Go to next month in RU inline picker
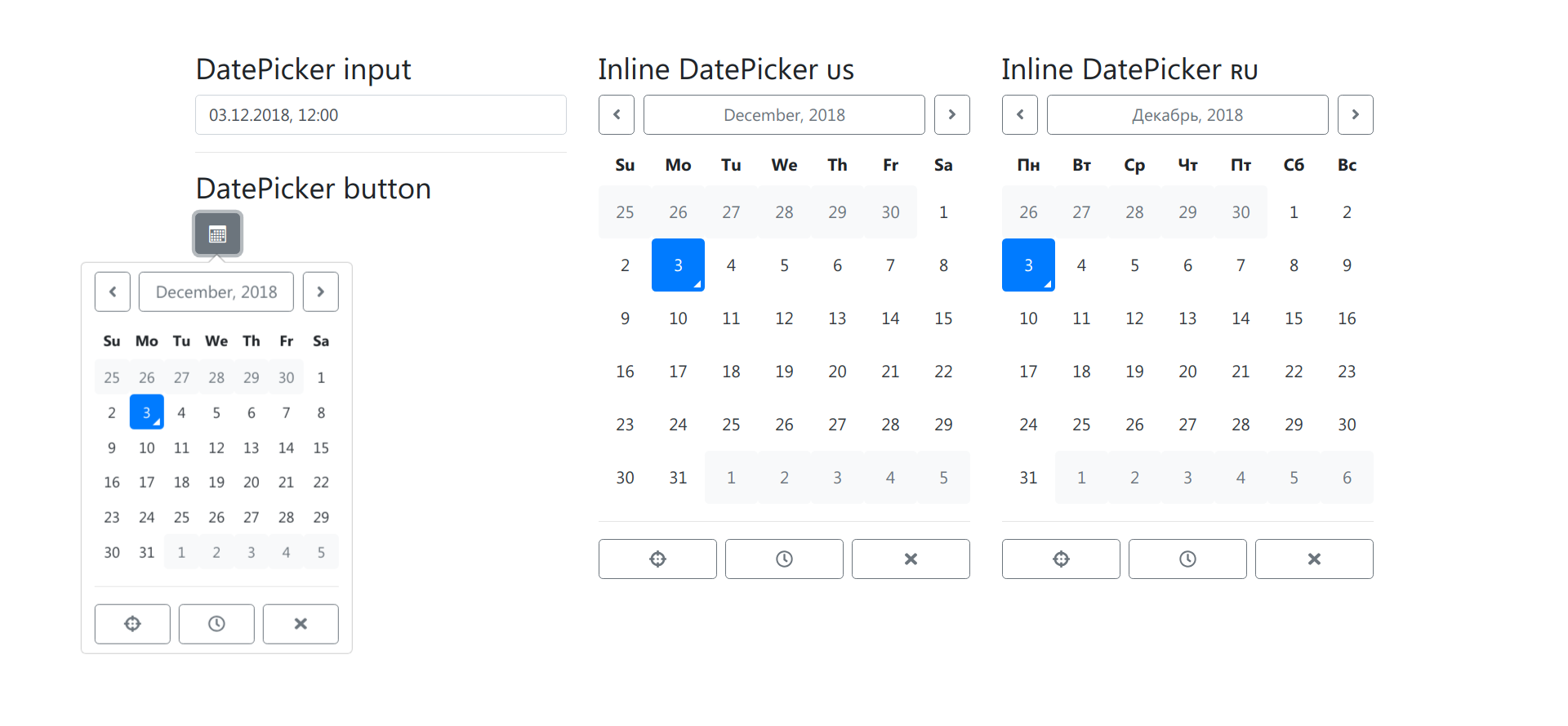1568x726 pixels. point(1355,114)
